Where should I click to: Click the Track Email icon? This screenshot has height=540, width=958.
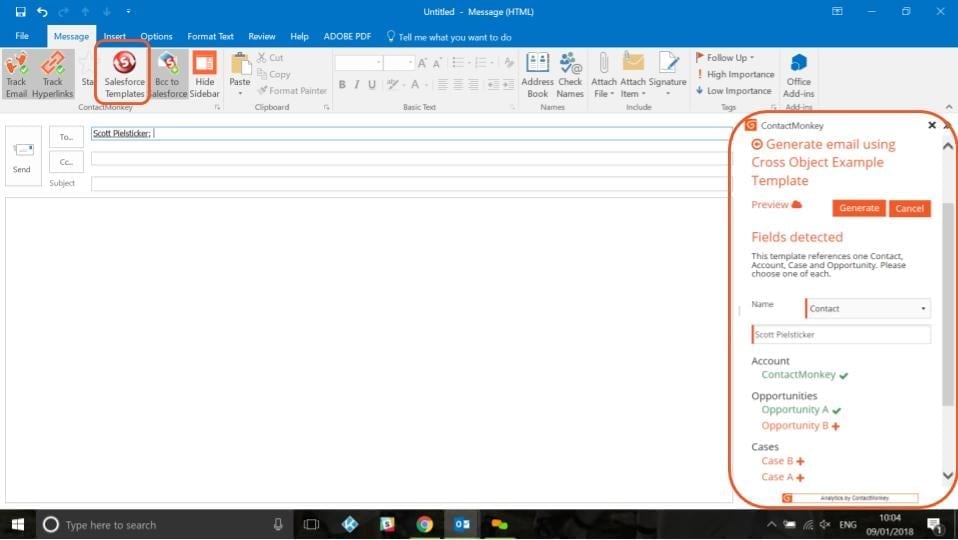[16, 75]
